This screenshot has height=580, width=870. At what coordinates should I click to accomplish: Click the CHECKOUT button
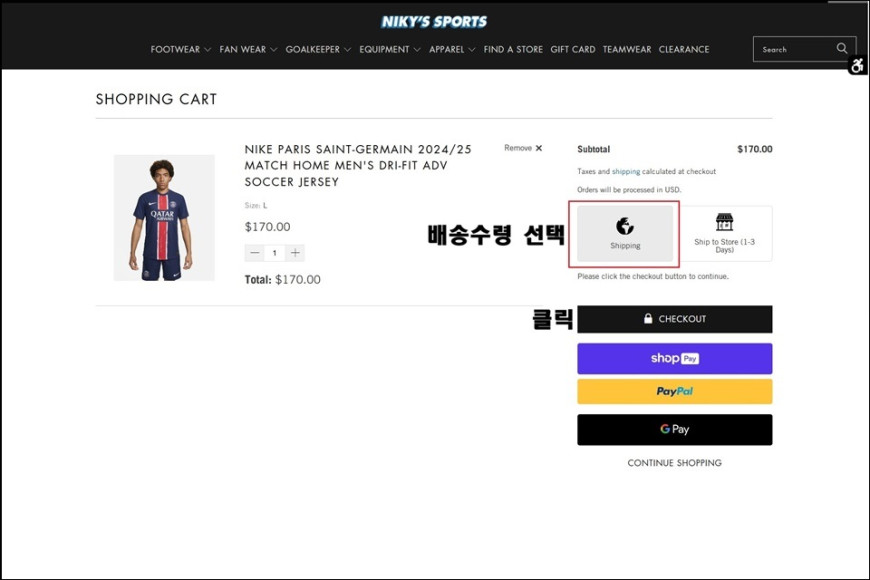[x=675, y=319]
